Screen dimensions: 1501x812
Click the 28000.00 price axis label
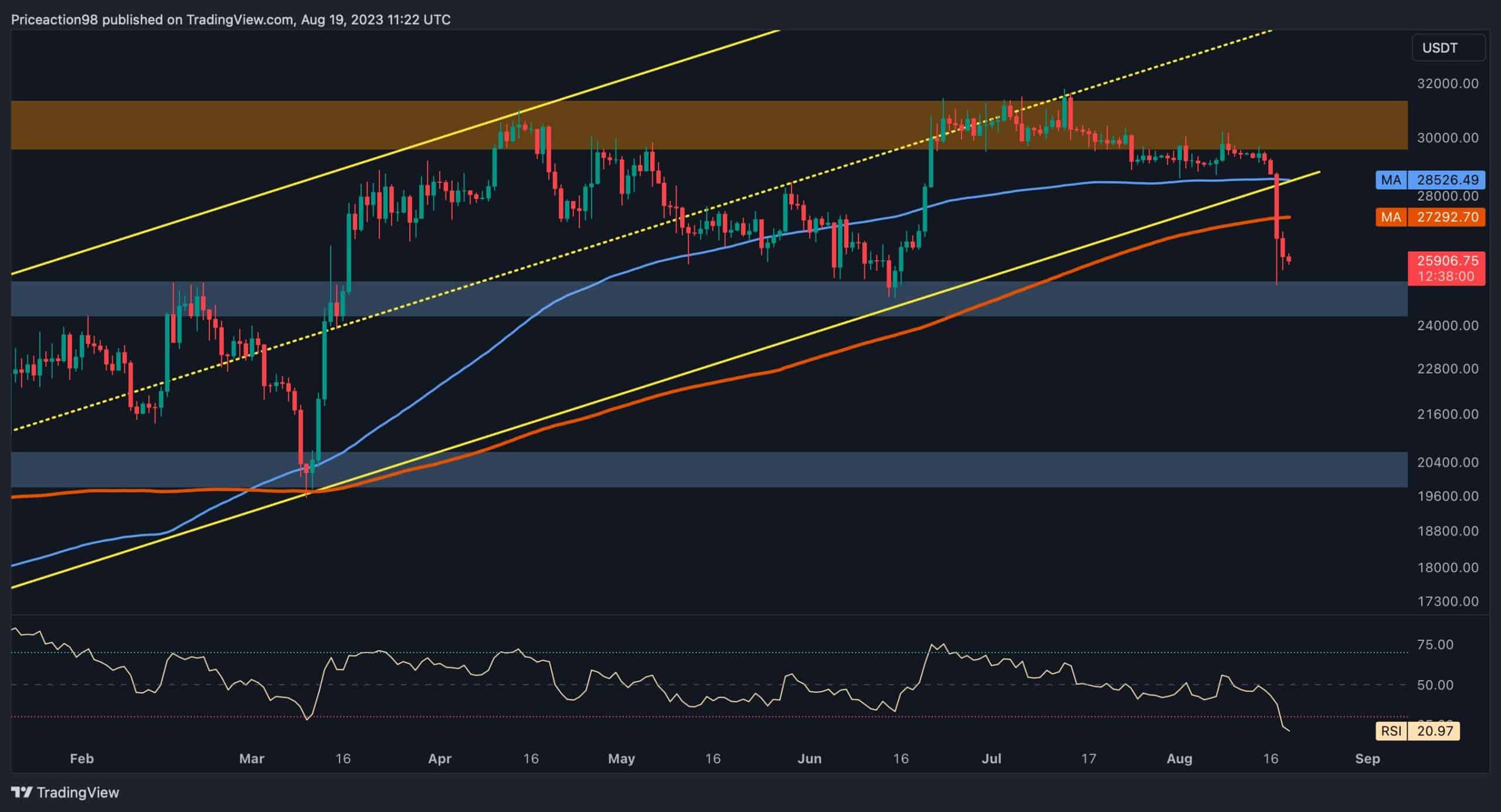click(1447, 196)
